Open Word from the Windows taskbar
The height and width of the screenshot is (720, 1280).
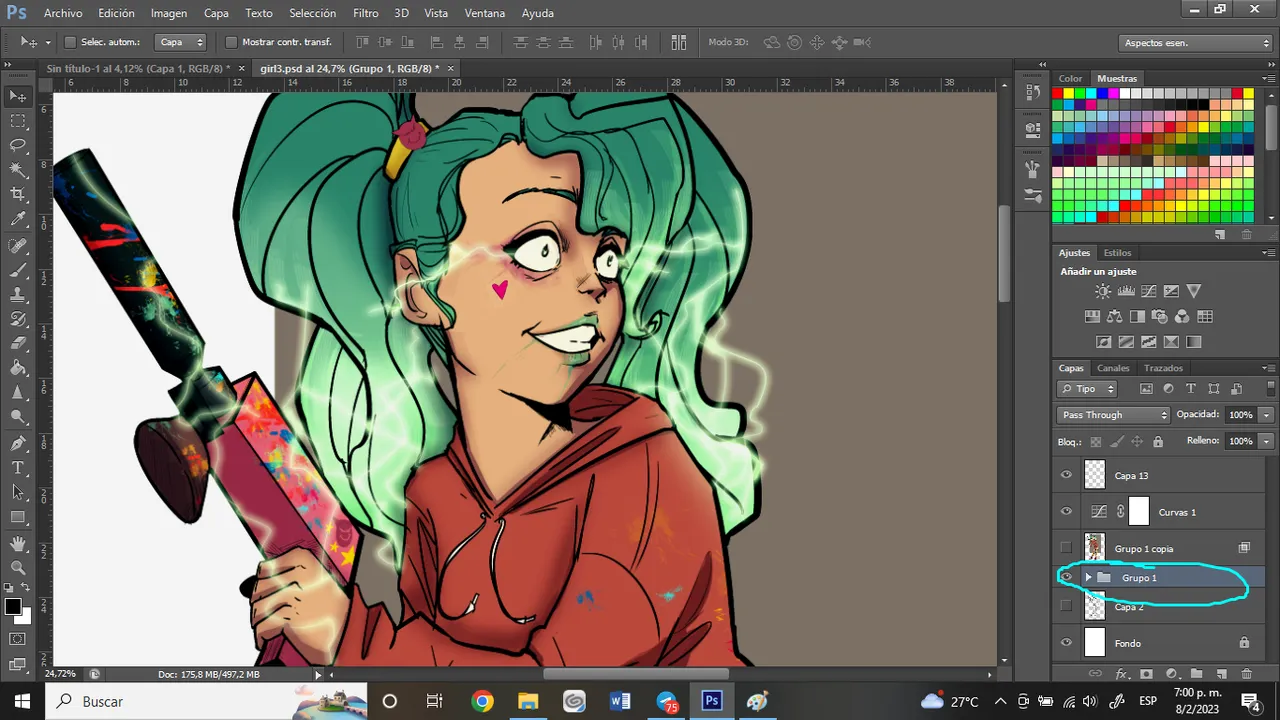[x=620, y=701]
